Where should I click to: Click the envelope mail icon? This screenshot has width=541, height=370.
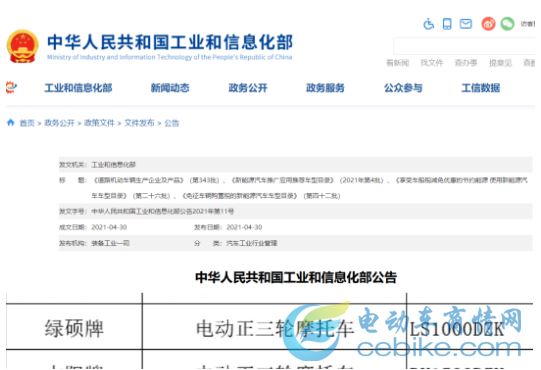[x=465, y=24]
